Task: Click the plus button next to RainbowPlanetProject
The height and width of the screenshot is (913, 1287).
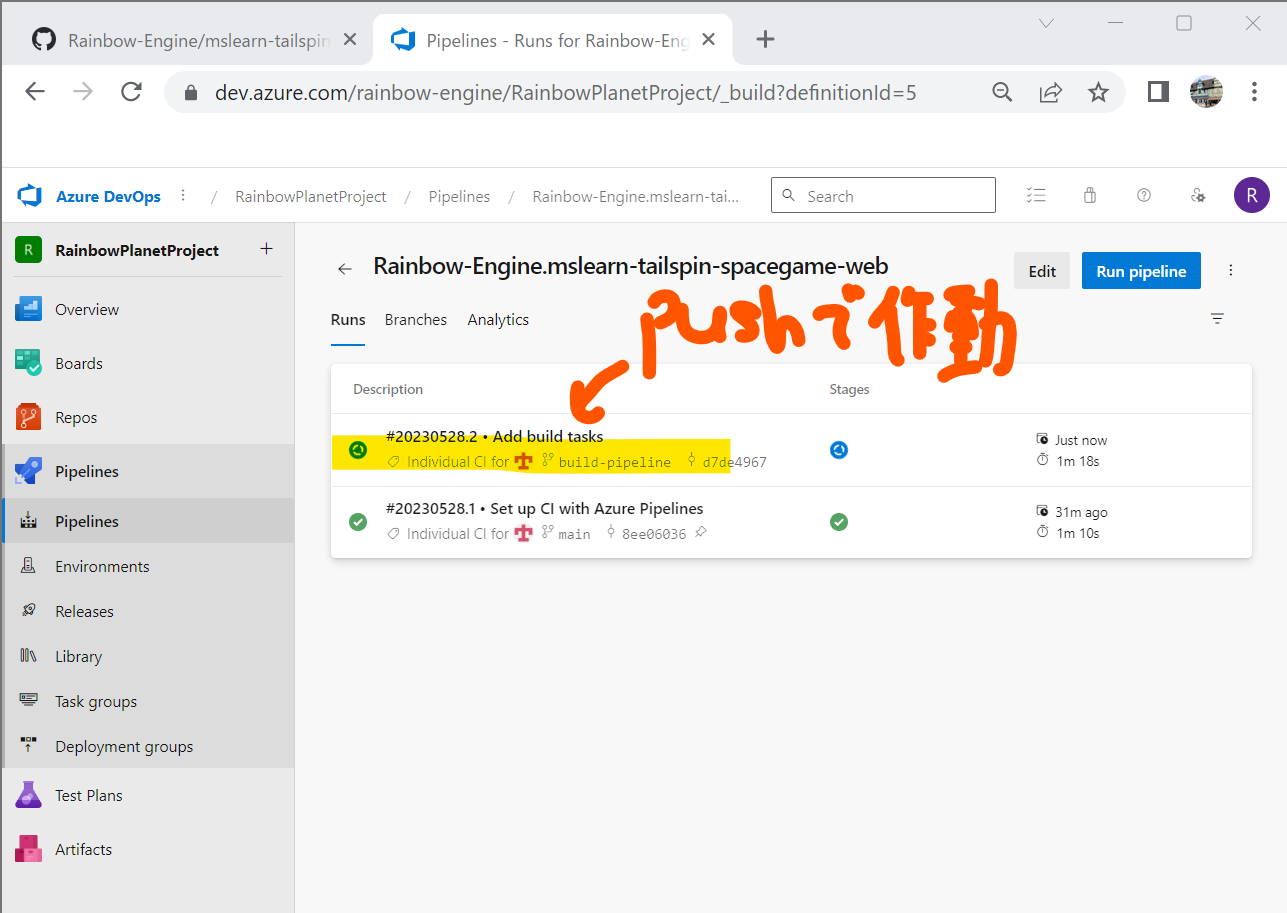Action: [x=266, y=249]
